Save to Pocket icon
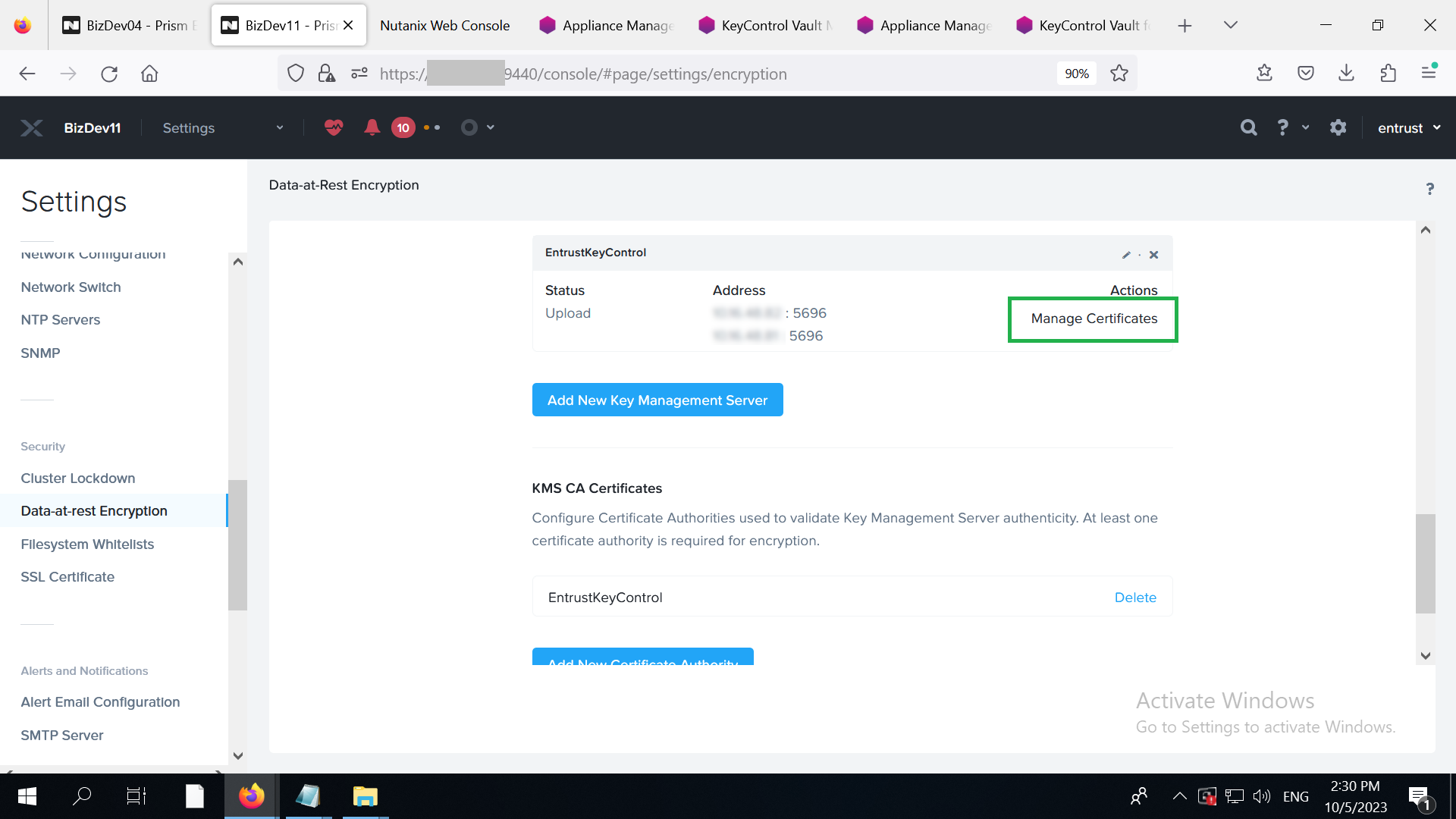Image resolution: width=1456 pixels, height=819 pixels. 1305,74
